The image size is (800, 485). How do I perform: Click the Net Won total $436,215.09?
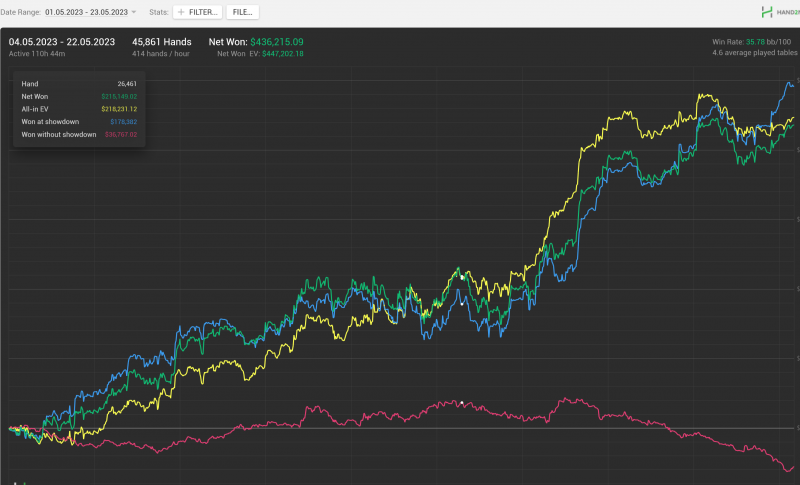(269, 42)
